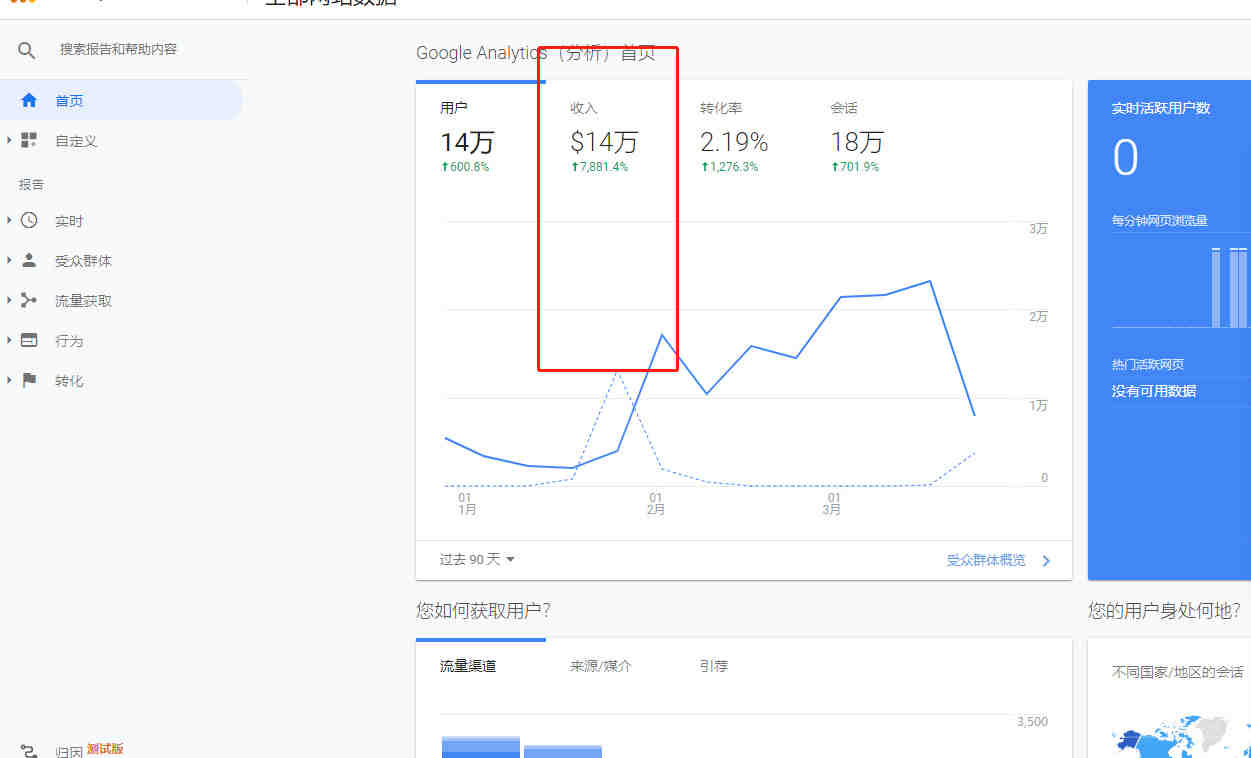Click the 7,881.4% growth figure

[x=599, y=167]
